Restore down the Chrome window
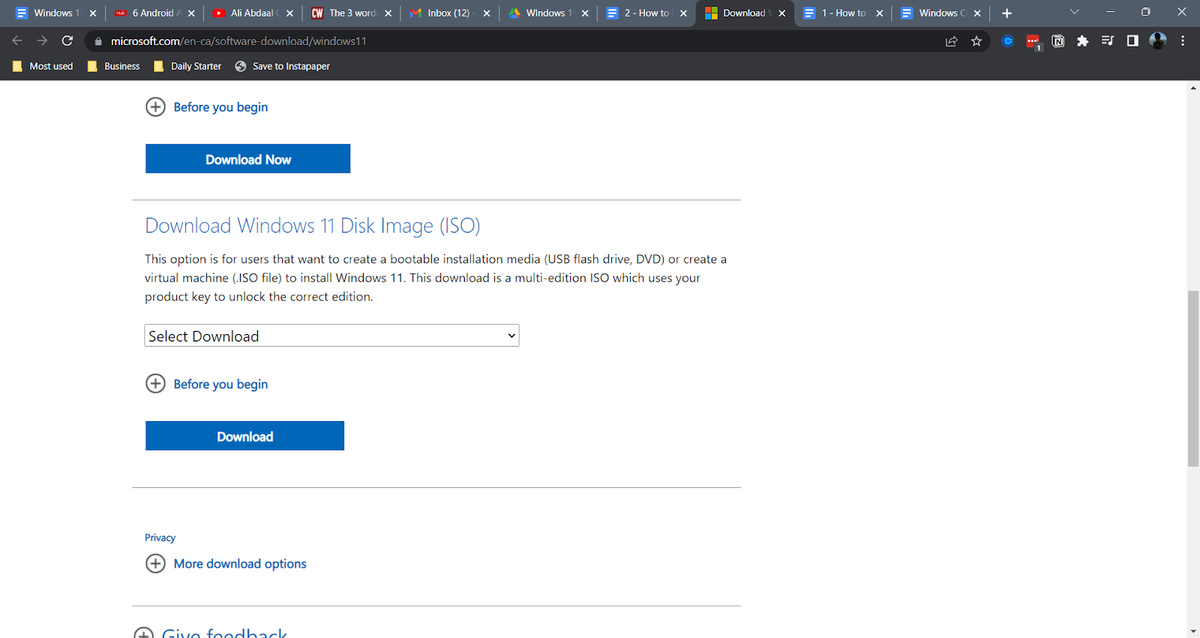The height and width of the screenshot is (638, 1200). [1145, 13]
